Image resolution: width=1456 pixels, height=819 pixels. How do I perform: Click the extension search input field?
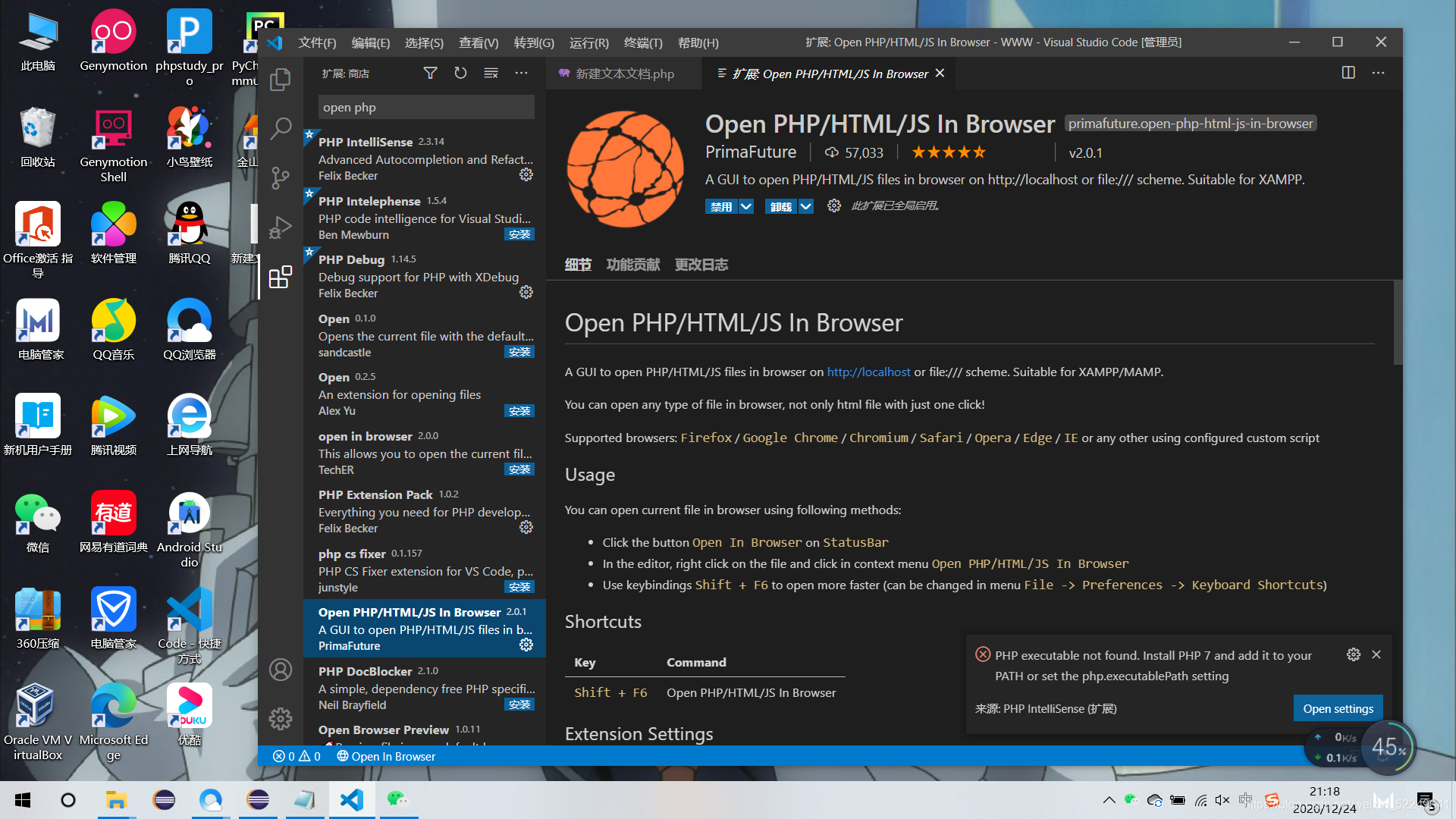[426, 108]
